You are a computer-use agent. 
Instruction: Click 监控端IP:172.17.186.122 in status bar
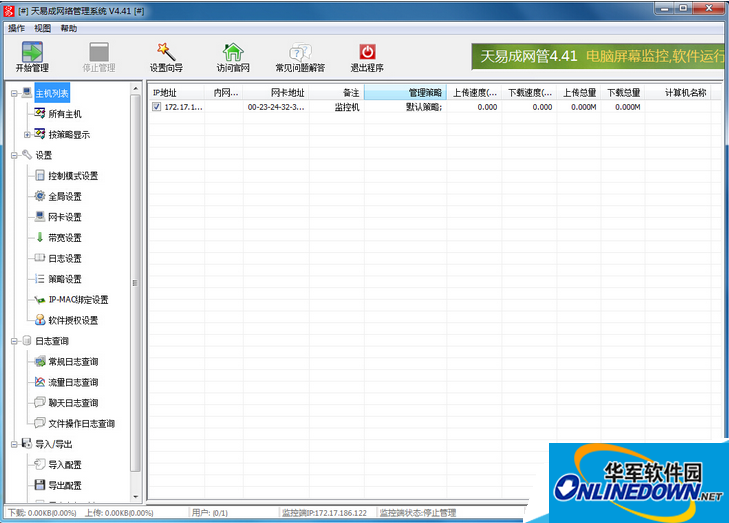click(x=324, y=513)
